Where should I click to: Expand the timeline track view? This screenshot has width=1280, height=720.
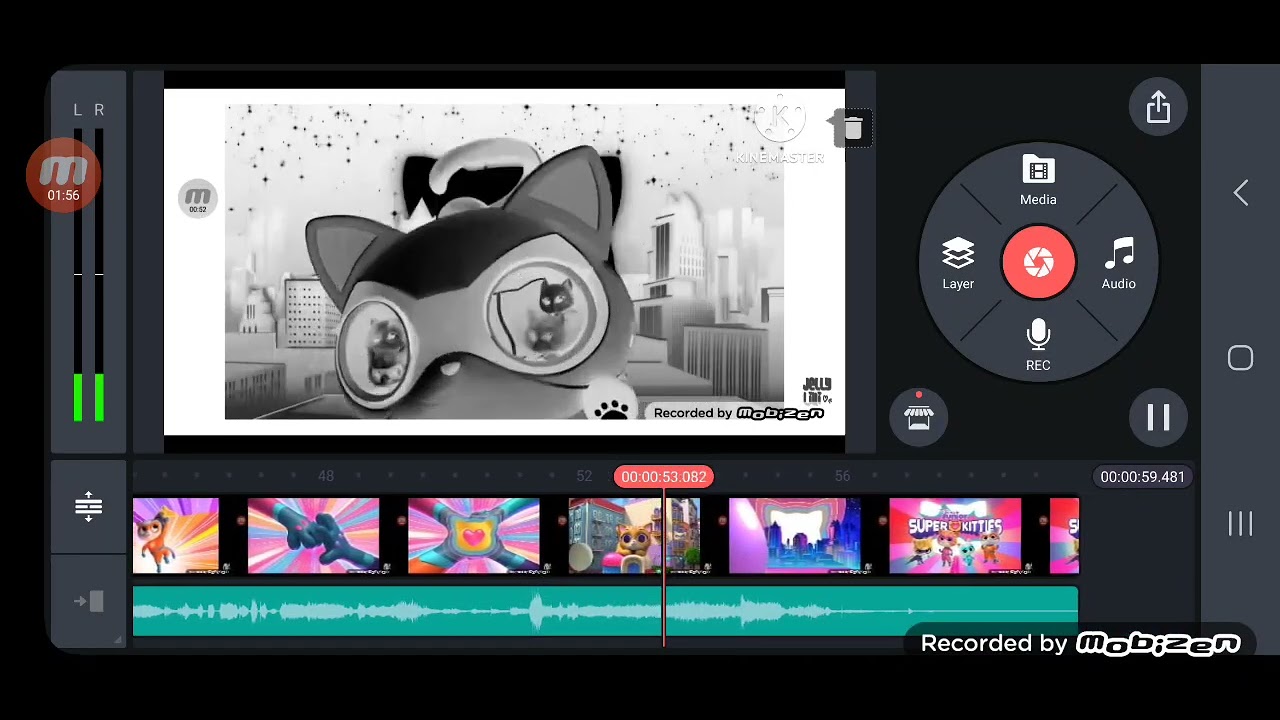point(88,507)
